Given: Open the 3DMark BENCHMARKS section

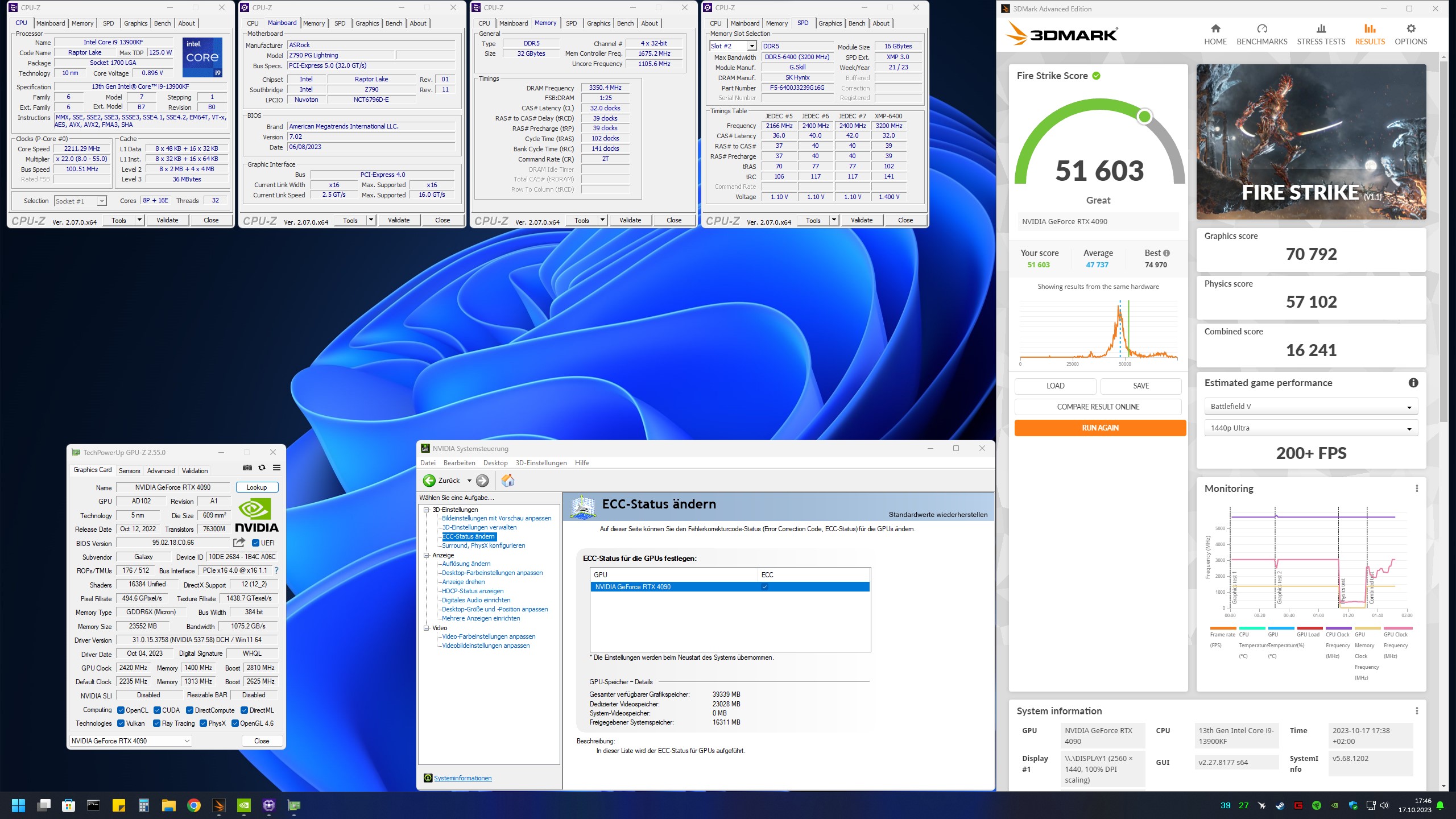Looking at the screenshot, I should click(x=1262, y=34).
